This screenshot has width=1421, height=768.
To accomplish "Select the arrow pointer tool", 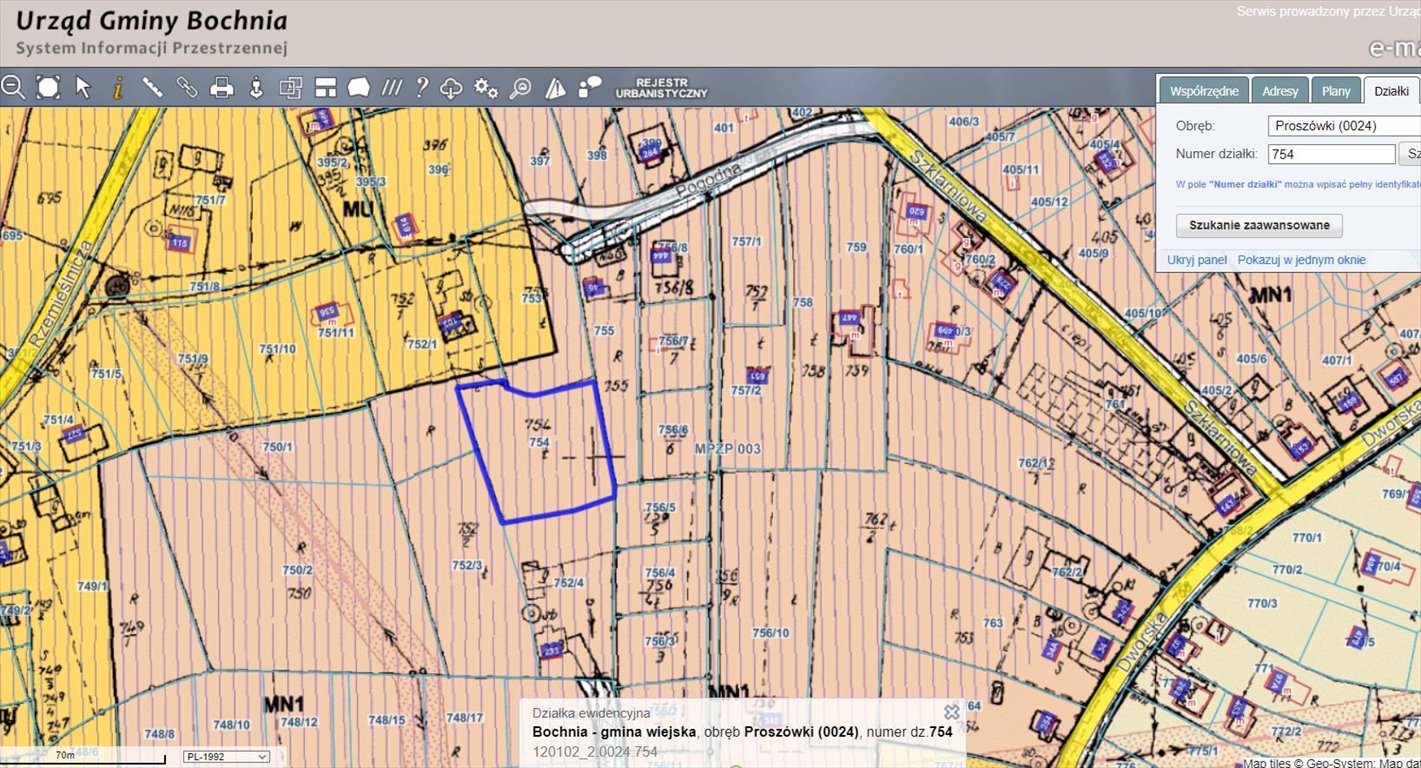I will [83, 87].
